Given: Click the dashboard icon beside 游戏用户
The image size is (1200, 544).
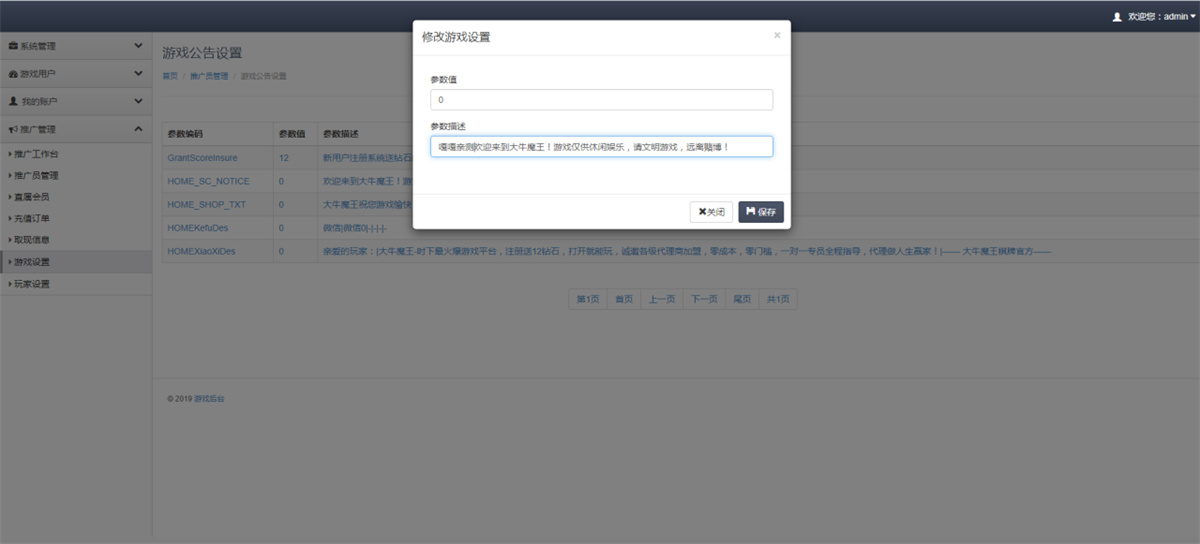Looking at the screenshot, I should coord(13,74).
